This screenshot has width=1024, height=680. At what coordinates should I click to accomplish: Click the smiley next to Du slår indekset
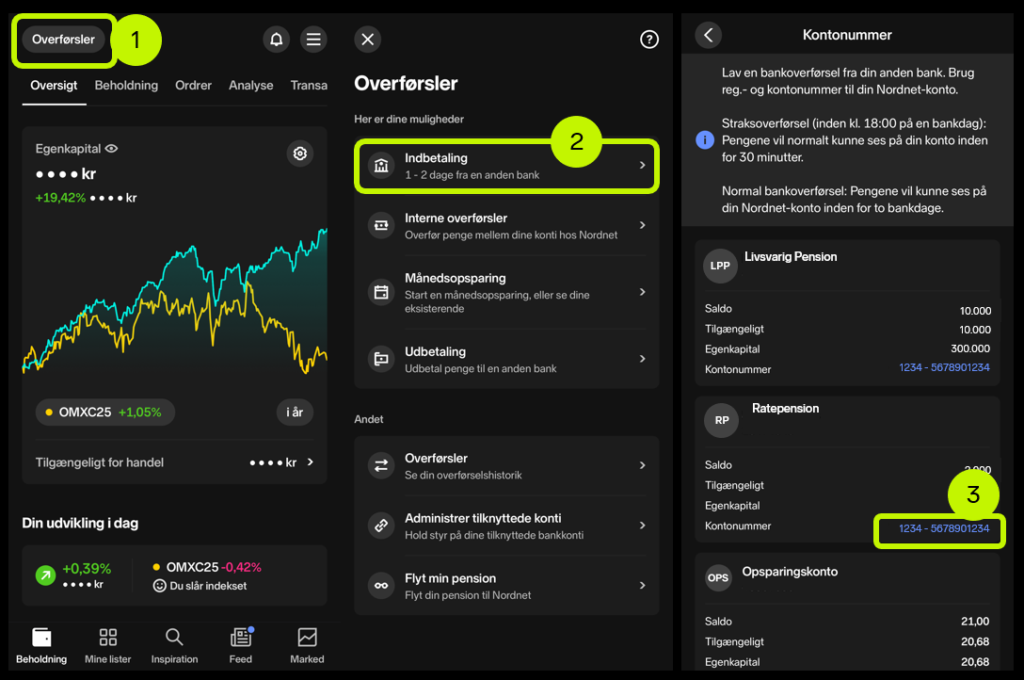159,586
